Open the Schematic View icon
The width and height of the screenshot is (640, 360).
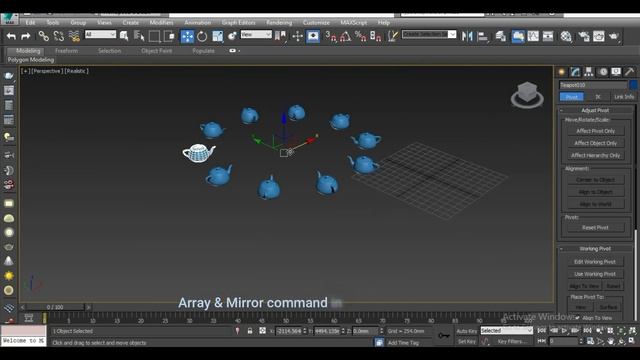coord(548,36)
